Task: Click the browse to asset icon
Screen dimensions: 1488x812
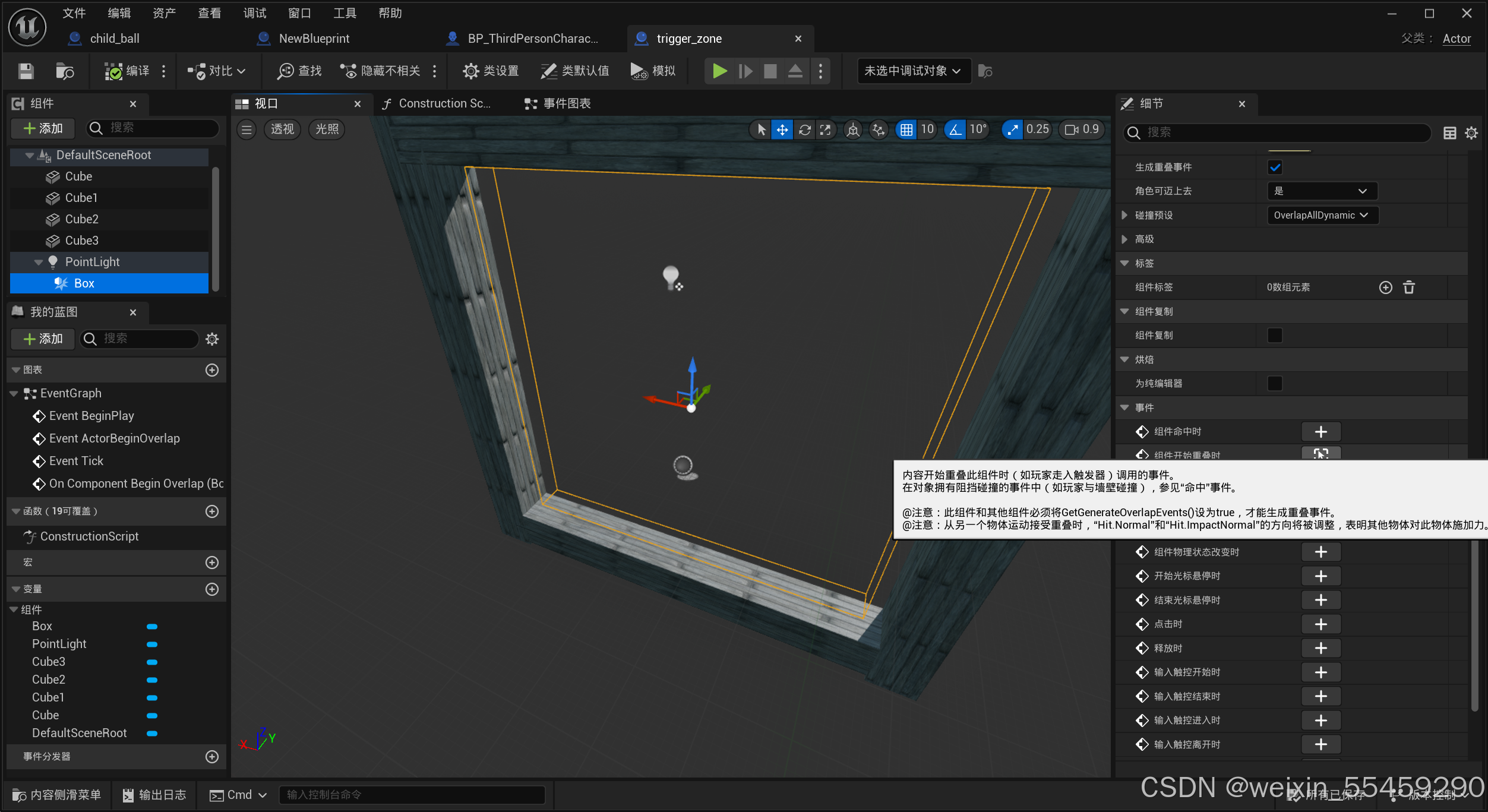Action: tap(64, 71)
